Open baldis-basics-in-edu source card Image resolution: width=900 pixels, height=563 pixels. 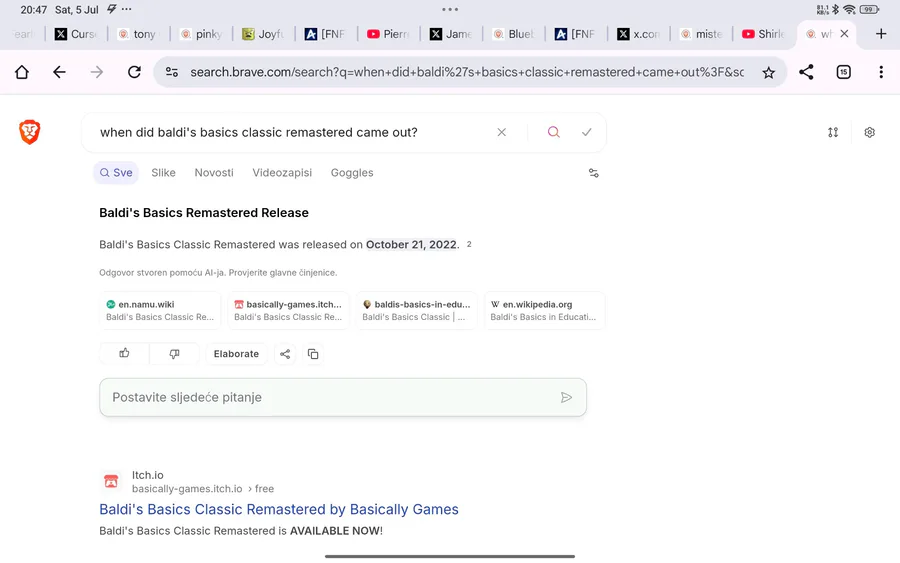coord(416,310)
